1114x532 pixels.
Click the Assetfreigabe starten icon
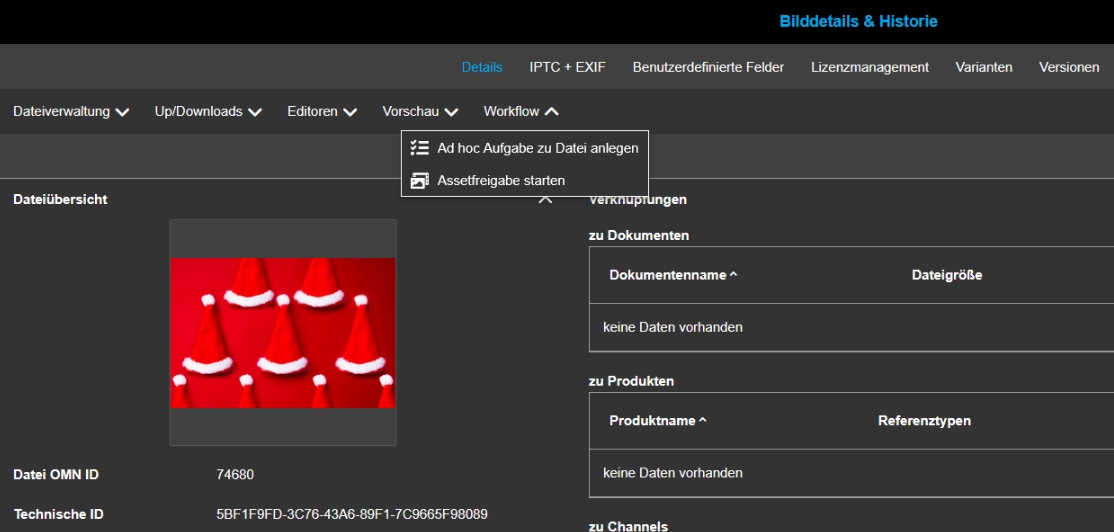(420, 181)
